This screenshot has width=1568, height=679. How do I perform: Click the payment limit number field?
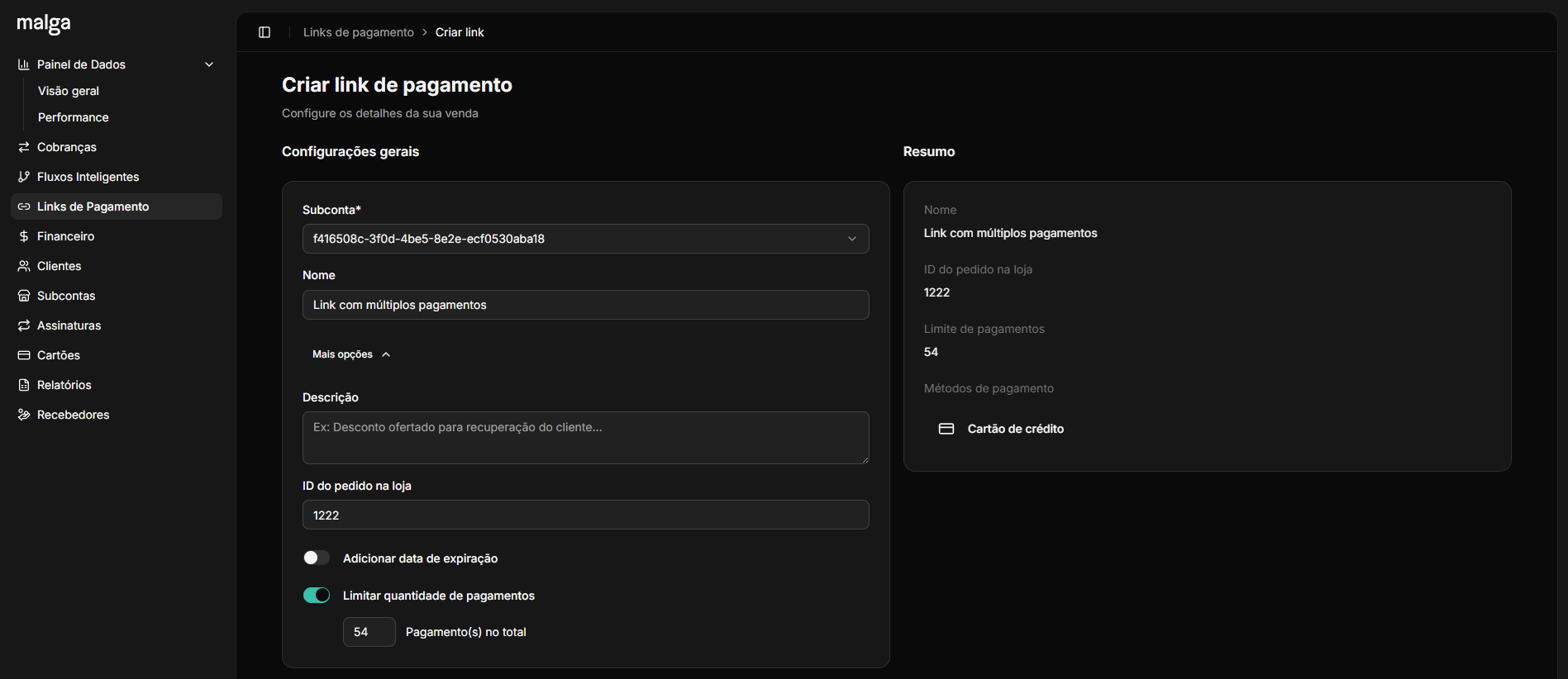click(x=369, y=632)
